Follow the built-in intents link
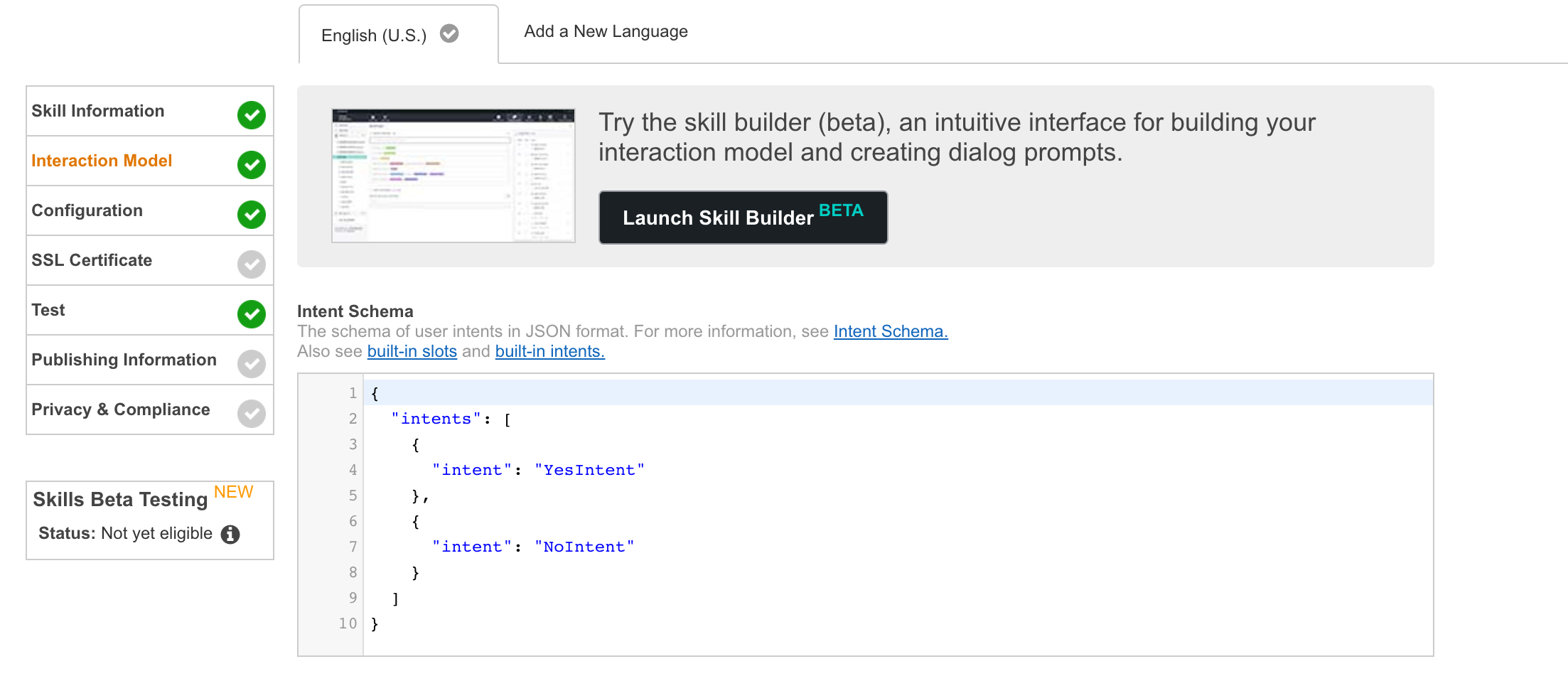The height and width of the screenshot is (691, 1568). point(549,351)
